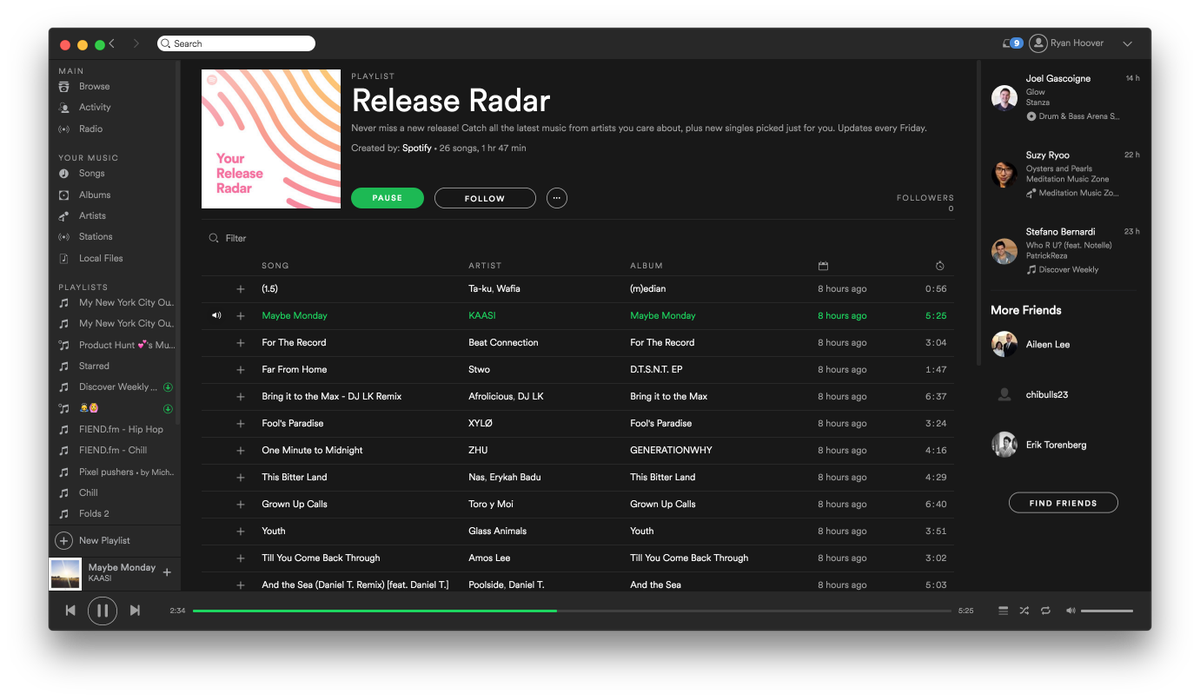This screenshot has height=700, width=1200.
Task: Adjust the volume slider
Action: [1107, 610]
